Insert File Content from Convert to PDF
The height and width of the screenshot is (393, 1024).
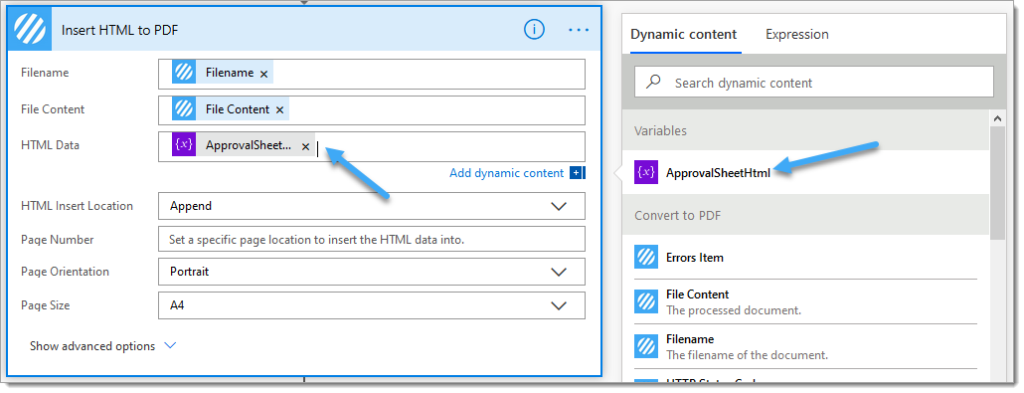[805, 302]
